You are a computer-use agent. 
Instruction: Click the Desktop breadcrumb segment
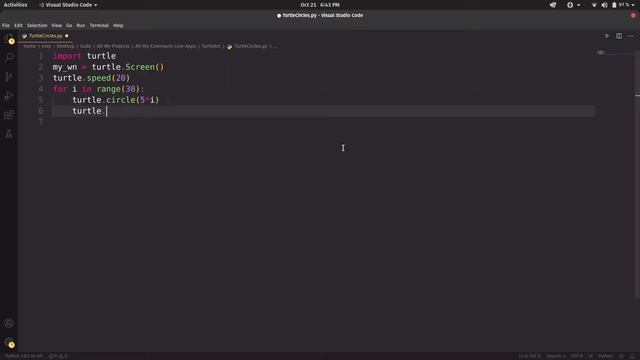(x=65, y=47)
